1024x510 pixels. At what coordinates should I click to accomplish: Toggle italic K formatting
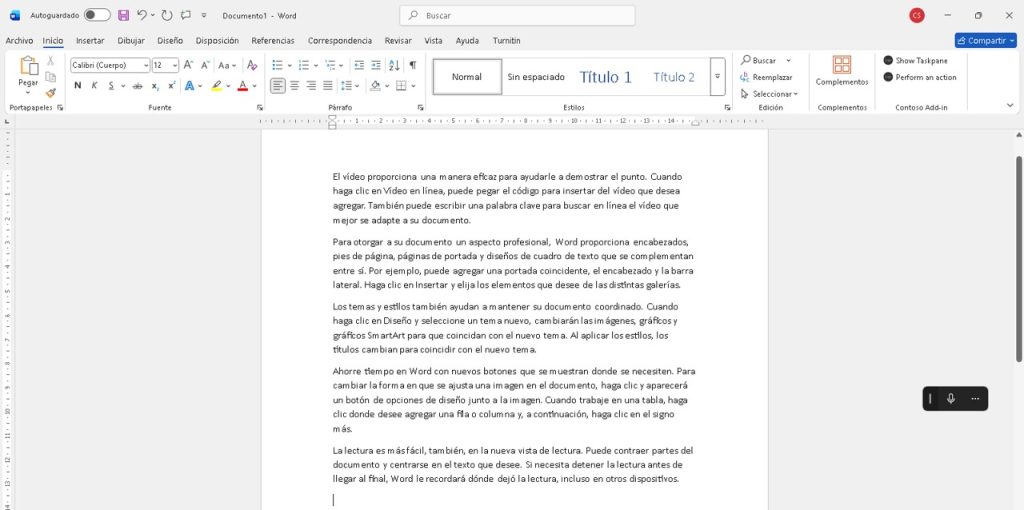(95, 86)
